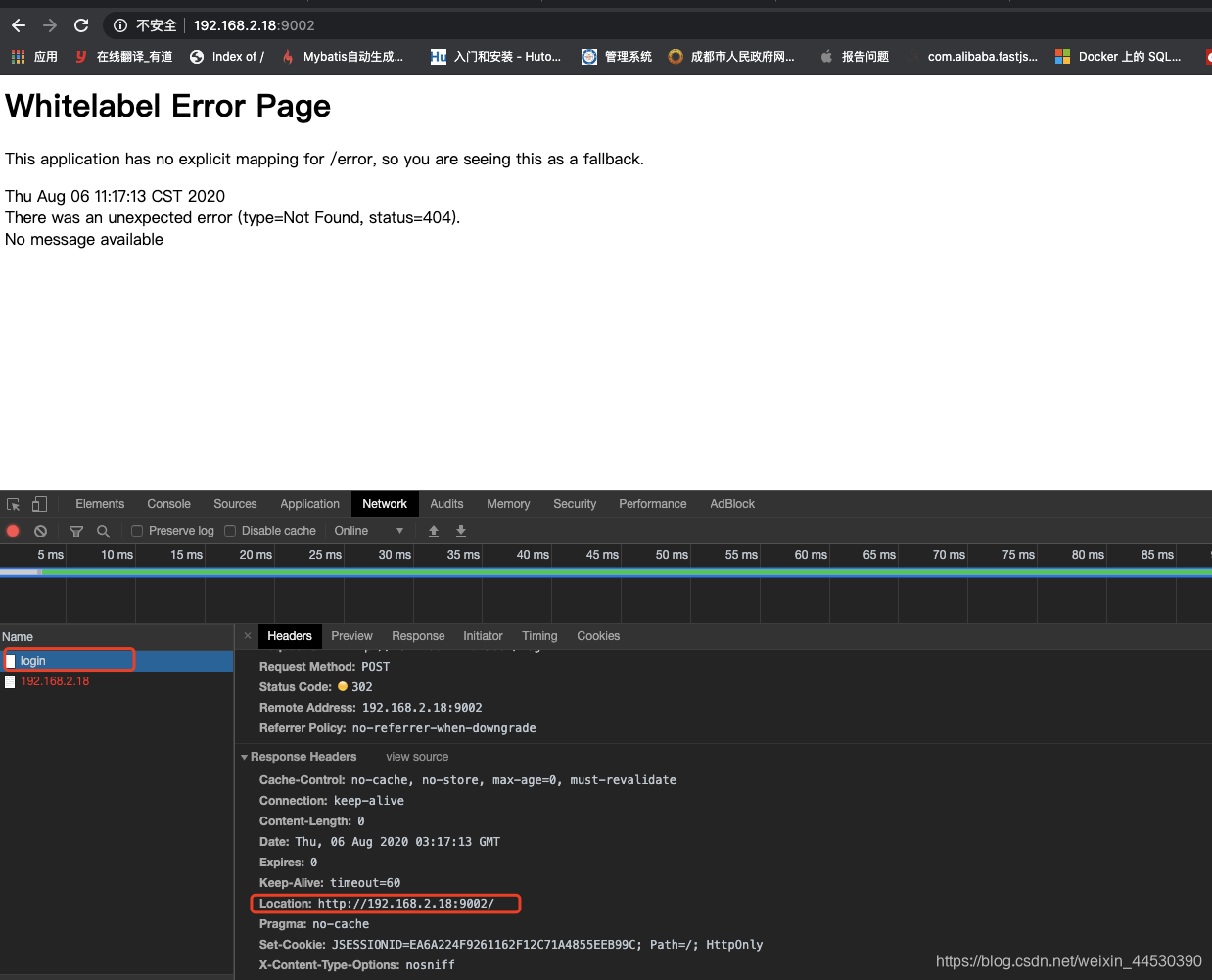Enable the Disable cache checkbox
The image size is (1212, 980).
pyautogui.click(x=230, y=531)
